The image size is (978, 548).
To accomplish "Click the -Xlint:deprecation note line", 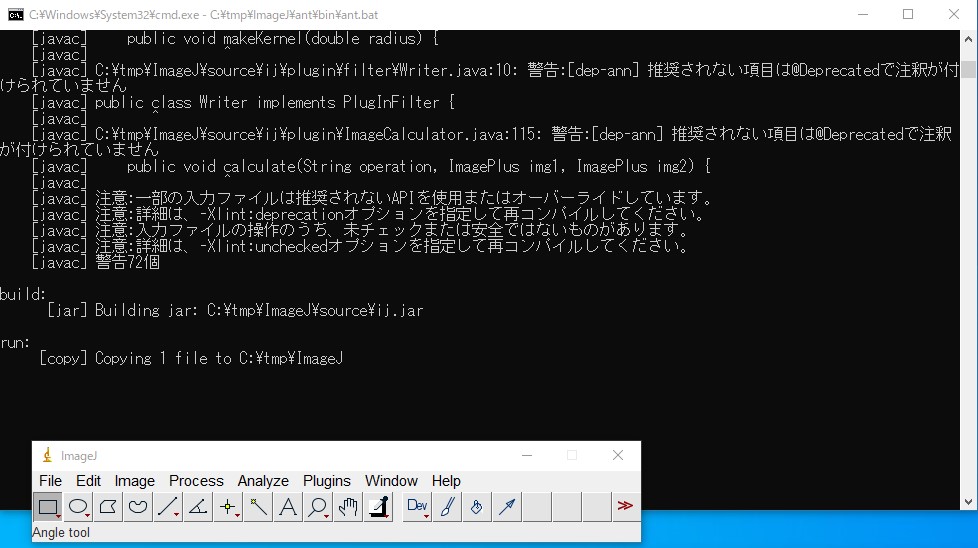I will pyautogui.click(x=369, y=214).
